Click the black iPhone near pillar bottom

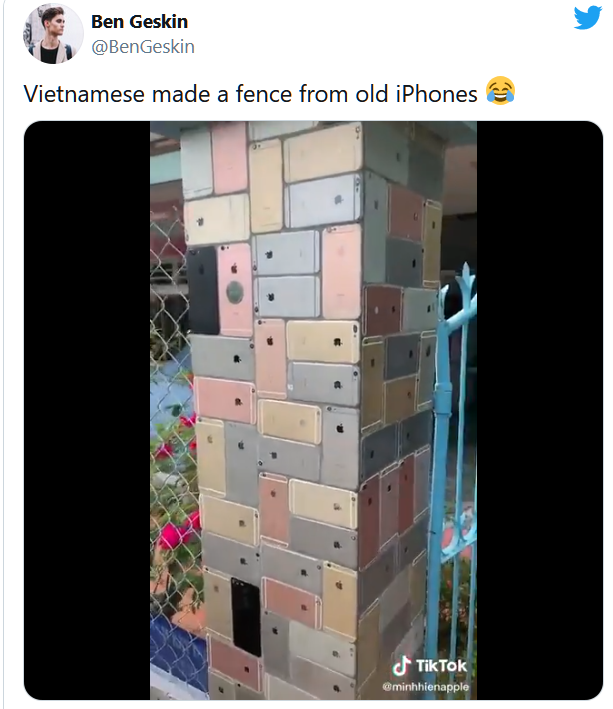tap(246, 617)
